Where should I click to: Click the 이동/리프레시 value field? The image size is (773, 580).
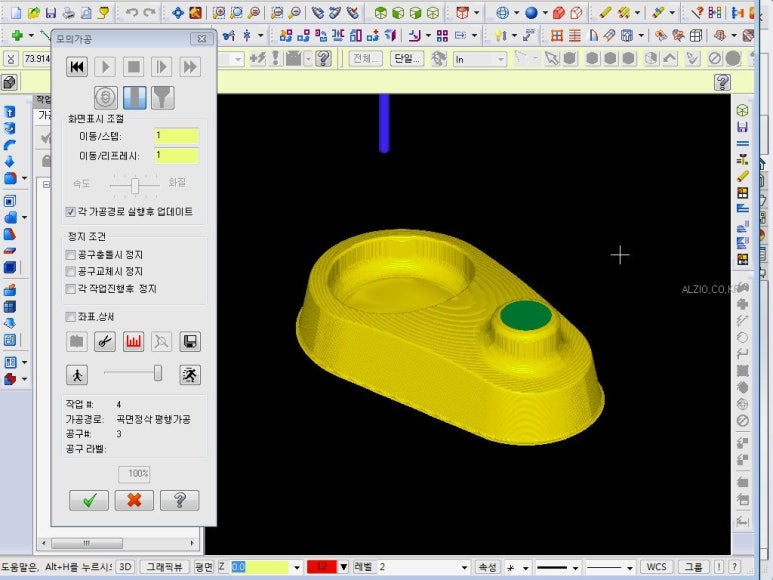coord(176,156)
